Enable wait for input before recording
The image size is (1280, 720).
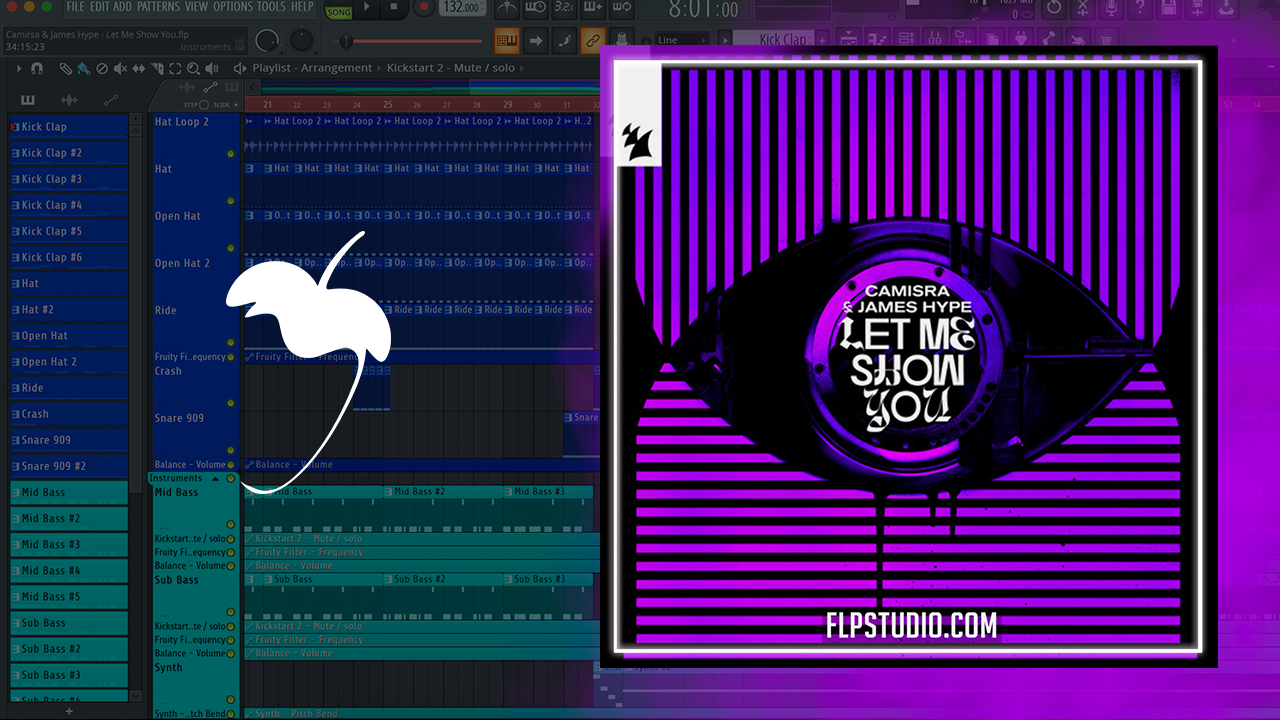pos(536,9)
